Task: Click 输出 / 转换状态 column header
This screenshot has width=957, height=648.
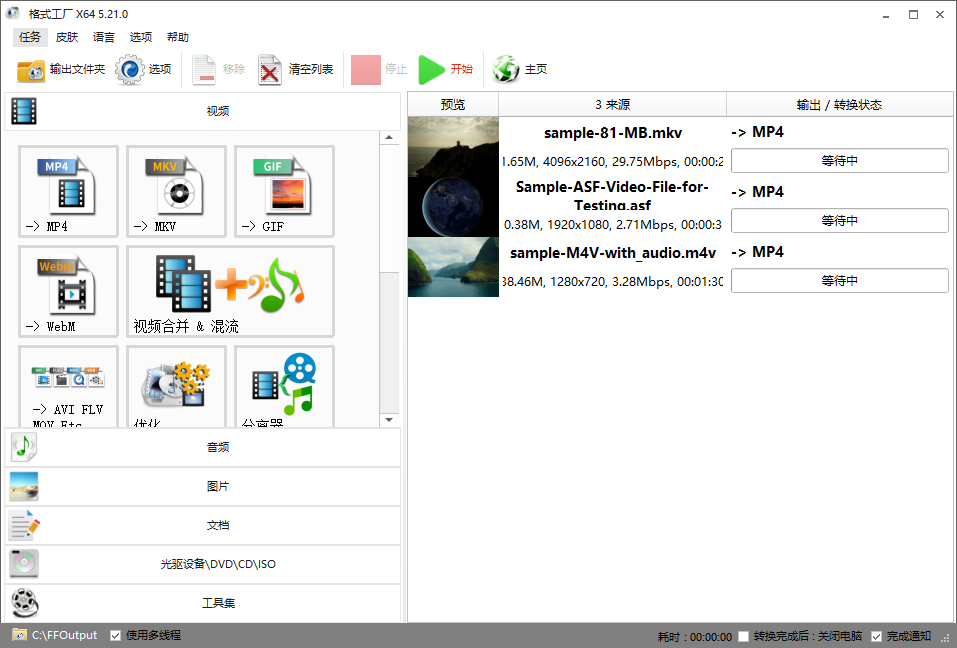Action: point(839,104)
